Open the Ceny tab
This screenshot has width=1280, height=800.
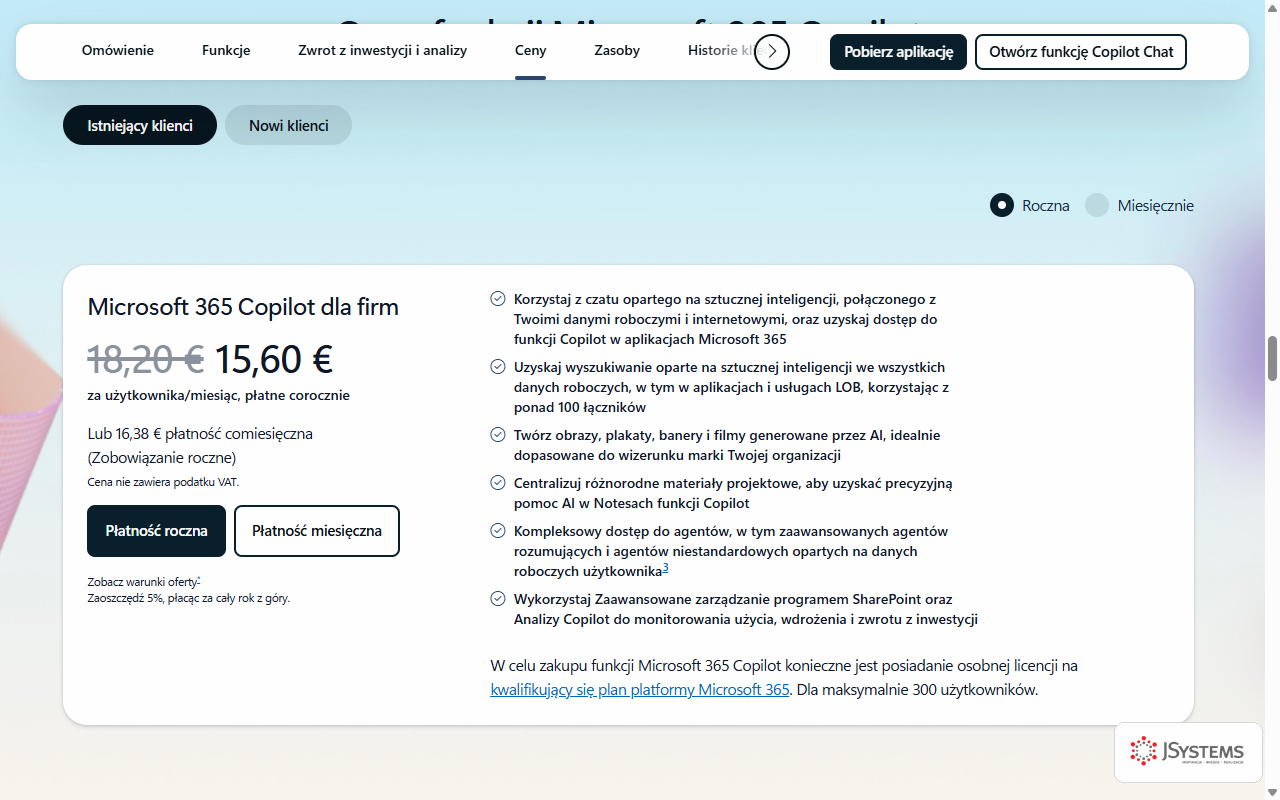click(530, 51)
